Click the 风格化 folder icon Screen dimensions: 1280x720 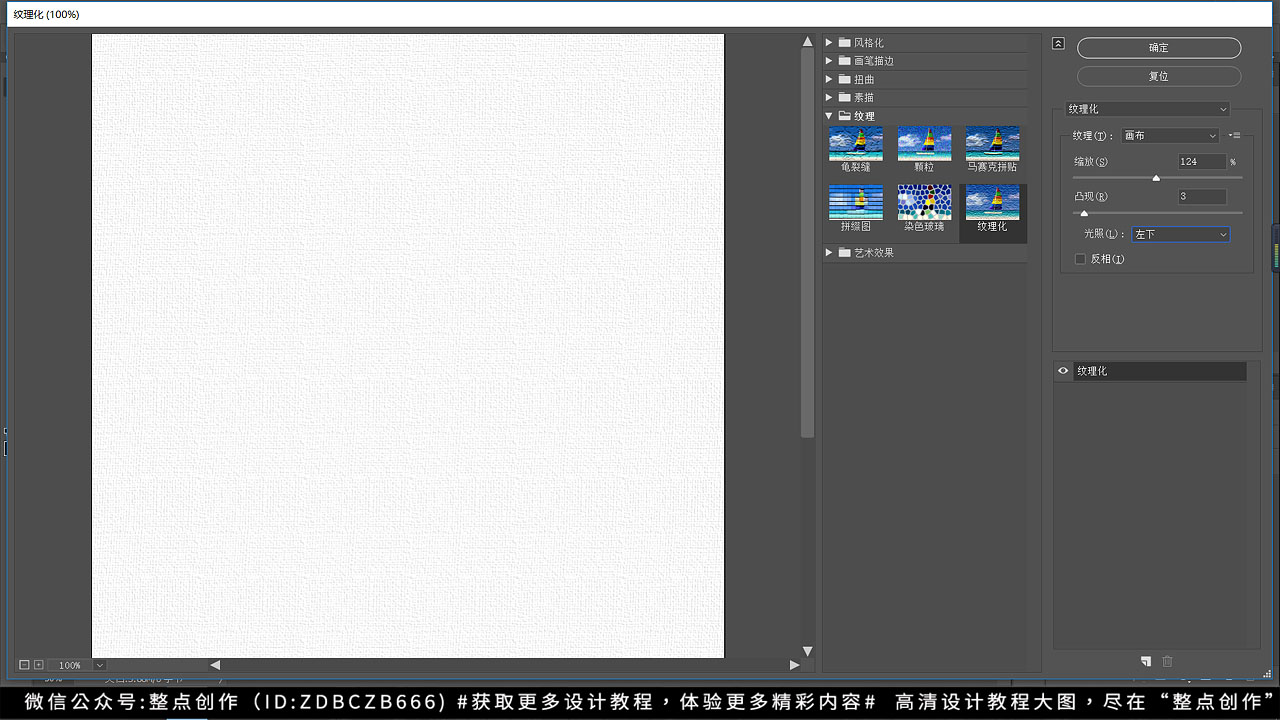tap(845, 43)
